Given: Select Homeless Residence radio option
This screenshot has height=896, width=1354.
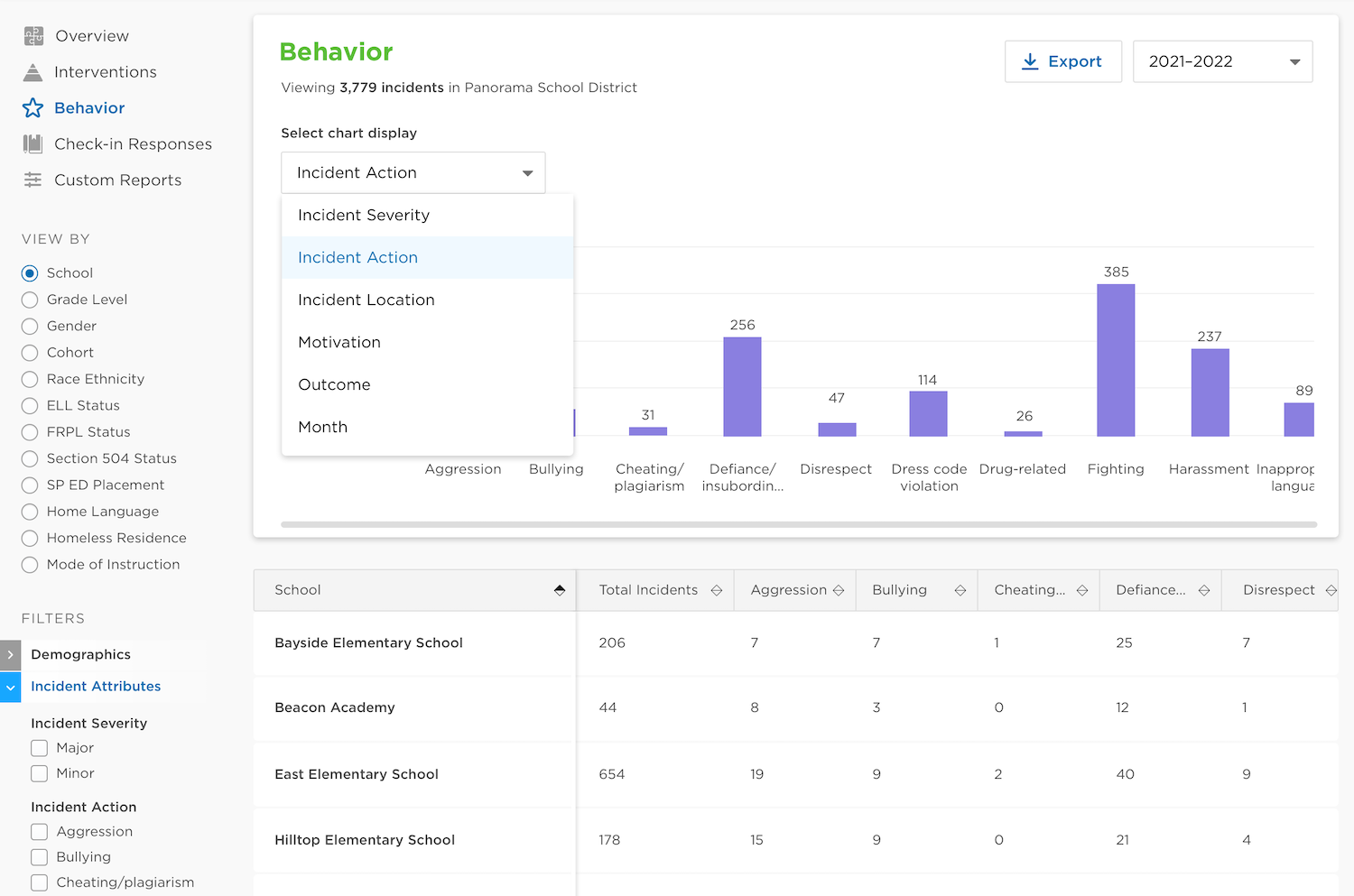Looking at the screenshot, I should point(30,538).
